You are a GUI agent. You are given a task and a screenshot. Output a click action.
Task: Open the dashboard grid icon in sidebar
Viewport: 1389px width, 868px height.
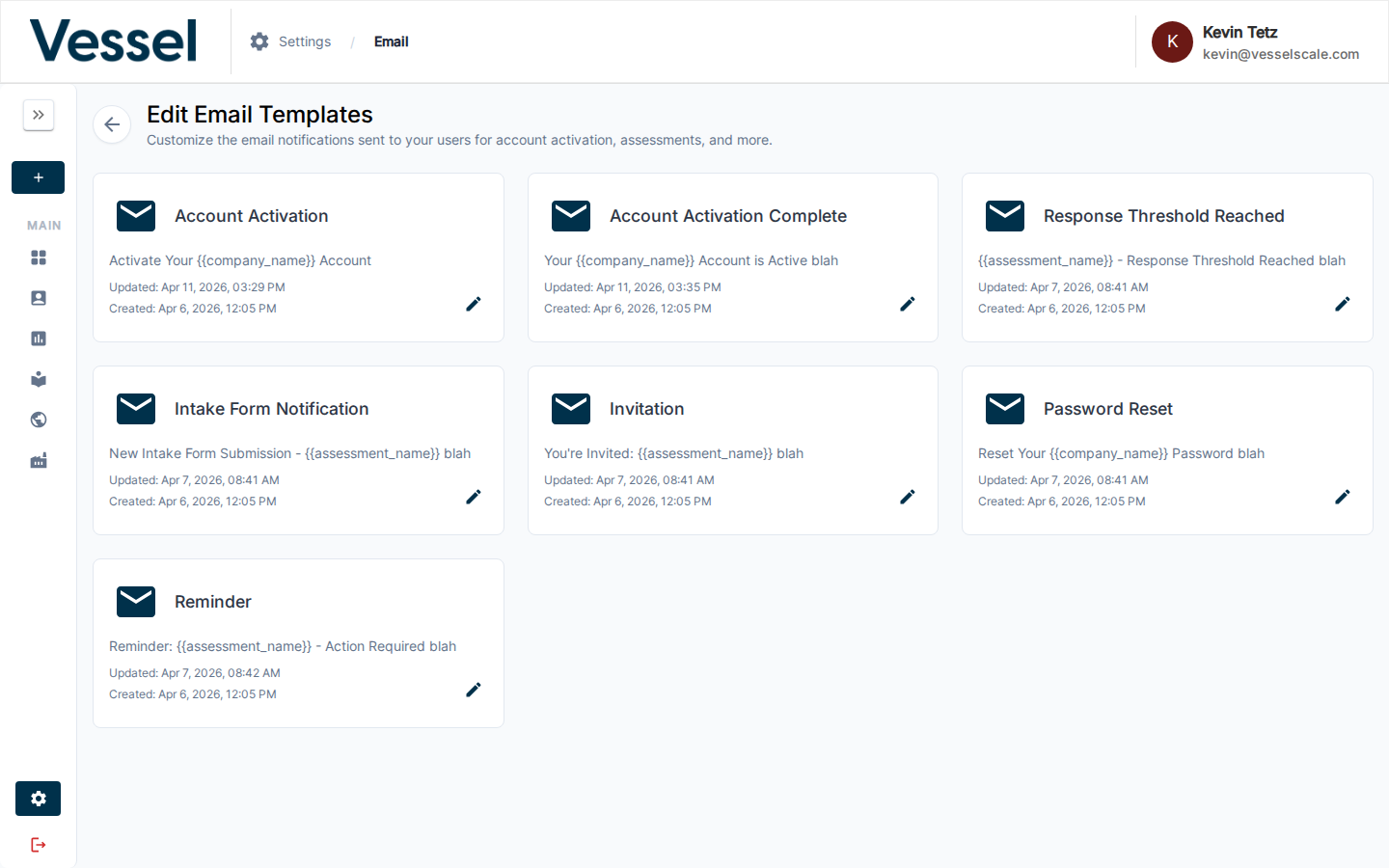pyautogui.click(x=39, y=258)
